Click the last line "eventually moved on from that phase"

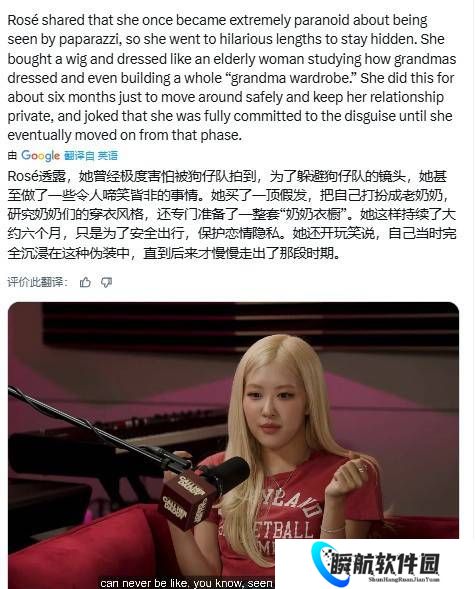124,135
